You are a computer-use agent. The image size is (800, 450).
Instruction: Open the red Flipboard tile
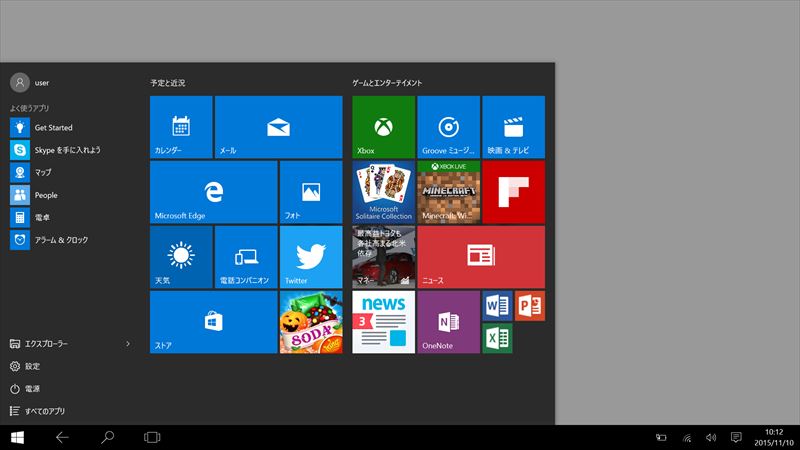(x=513, y=192)
